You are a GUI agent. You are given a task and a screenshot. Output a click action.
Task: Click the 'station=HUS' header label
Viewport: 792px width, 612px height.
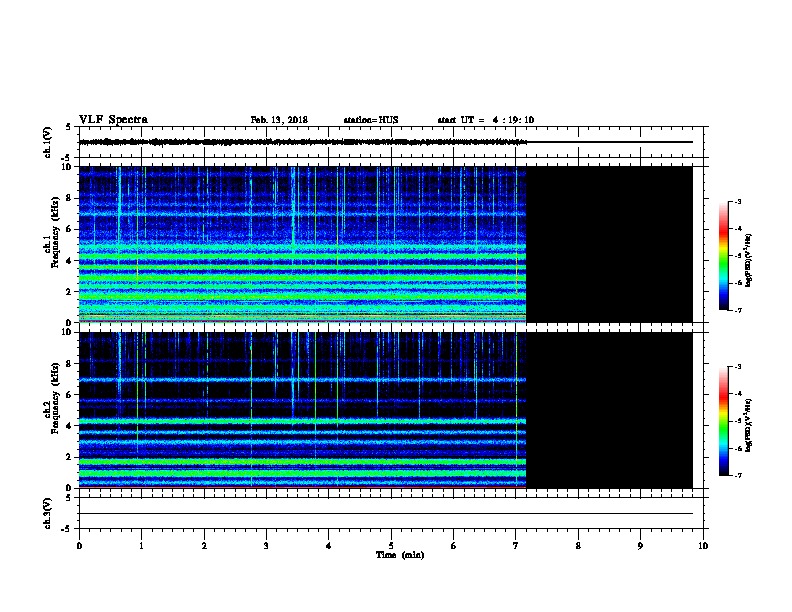tap(371, 120)
